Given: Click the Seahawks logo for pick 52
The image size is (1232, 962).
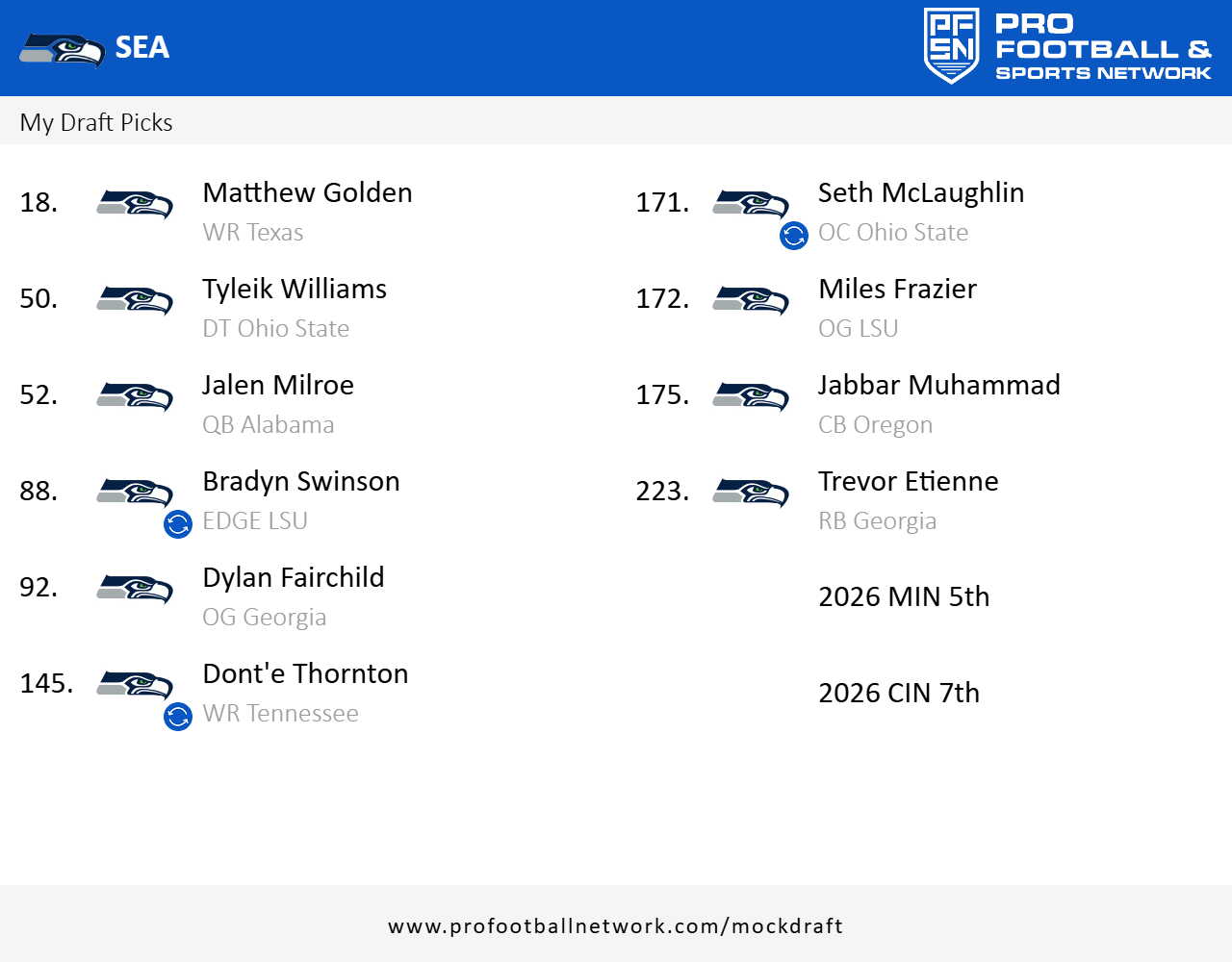Looking at the screenshot, I should (135, 396).
